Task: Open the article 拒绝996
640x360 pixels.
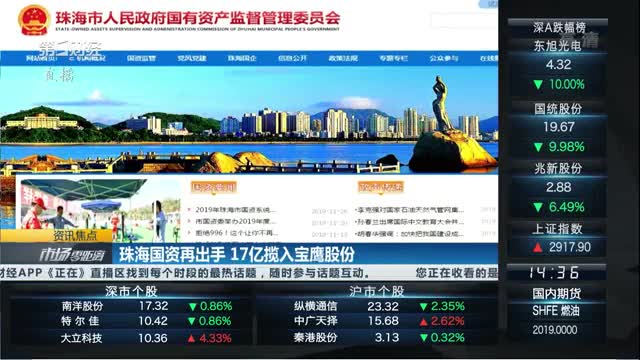Action: click(x=237, y=233)
